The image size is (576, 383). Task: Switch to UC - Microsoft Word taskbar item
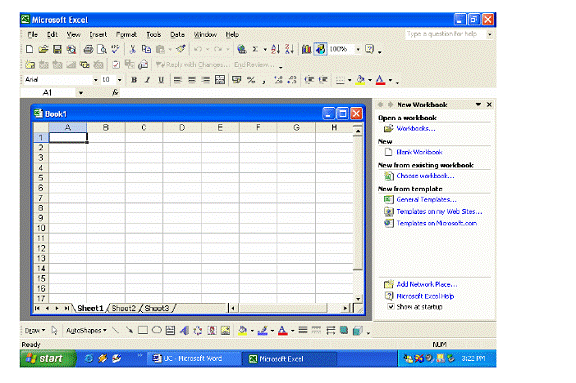point(194,359)
